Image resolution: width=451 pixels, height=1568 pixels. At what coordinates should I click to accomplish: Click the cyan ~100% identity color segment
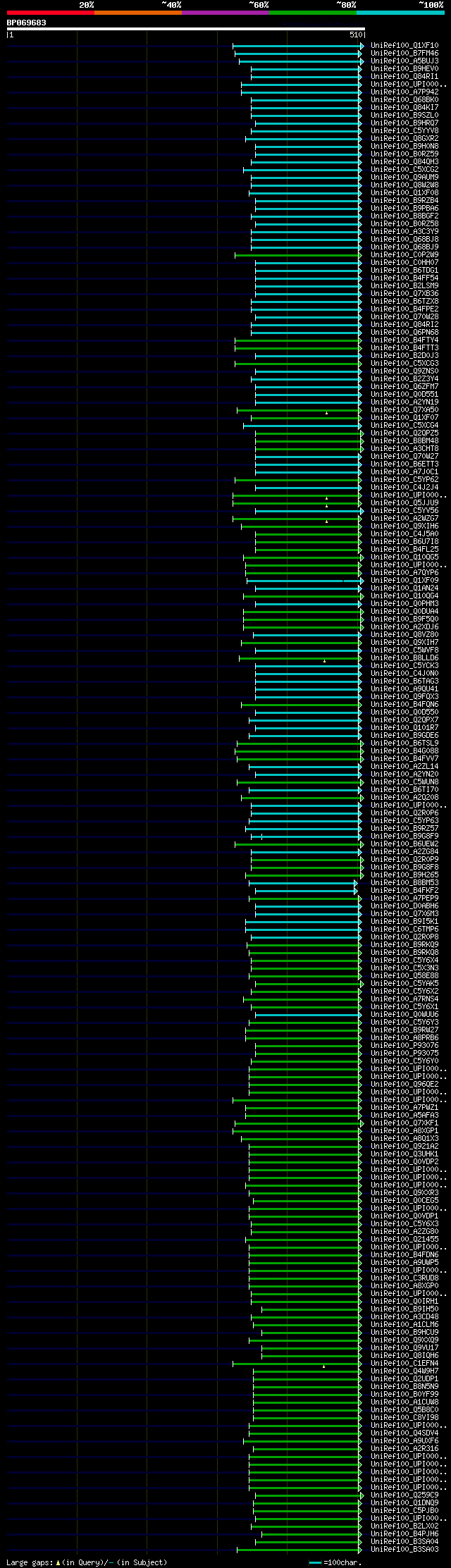tap(400, 13)
